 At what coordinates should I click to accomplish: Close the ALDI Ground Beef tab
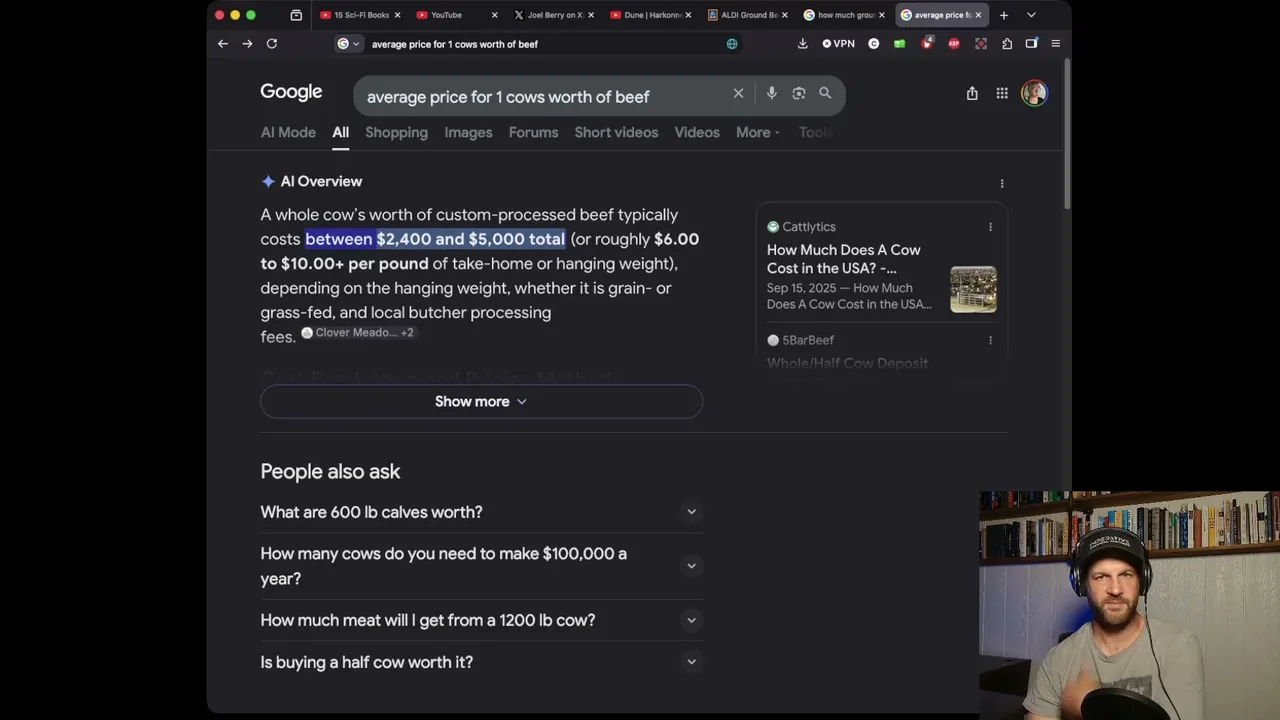(784, 15)
